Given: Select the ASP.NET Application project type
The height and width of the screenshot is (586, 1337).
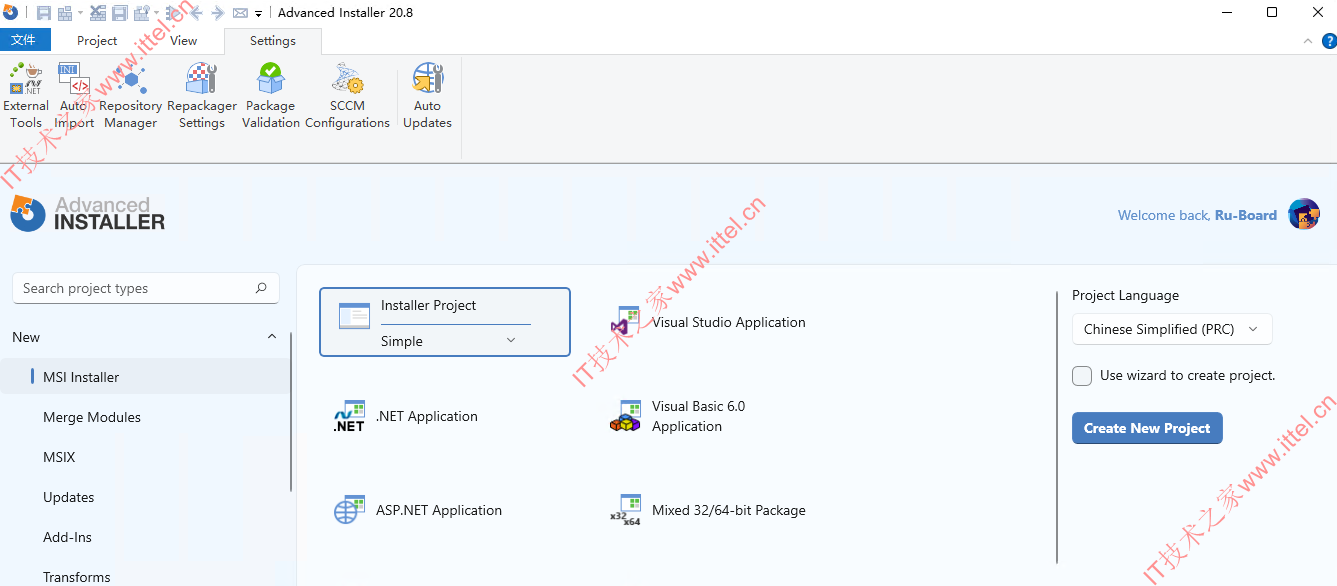Looking at the screenshot, I should coord(417,510).
